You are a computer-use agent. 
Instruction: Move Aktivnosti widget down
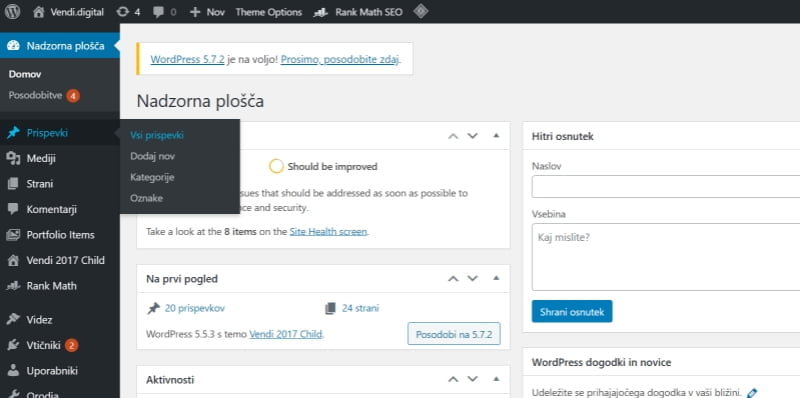point(472,379)
